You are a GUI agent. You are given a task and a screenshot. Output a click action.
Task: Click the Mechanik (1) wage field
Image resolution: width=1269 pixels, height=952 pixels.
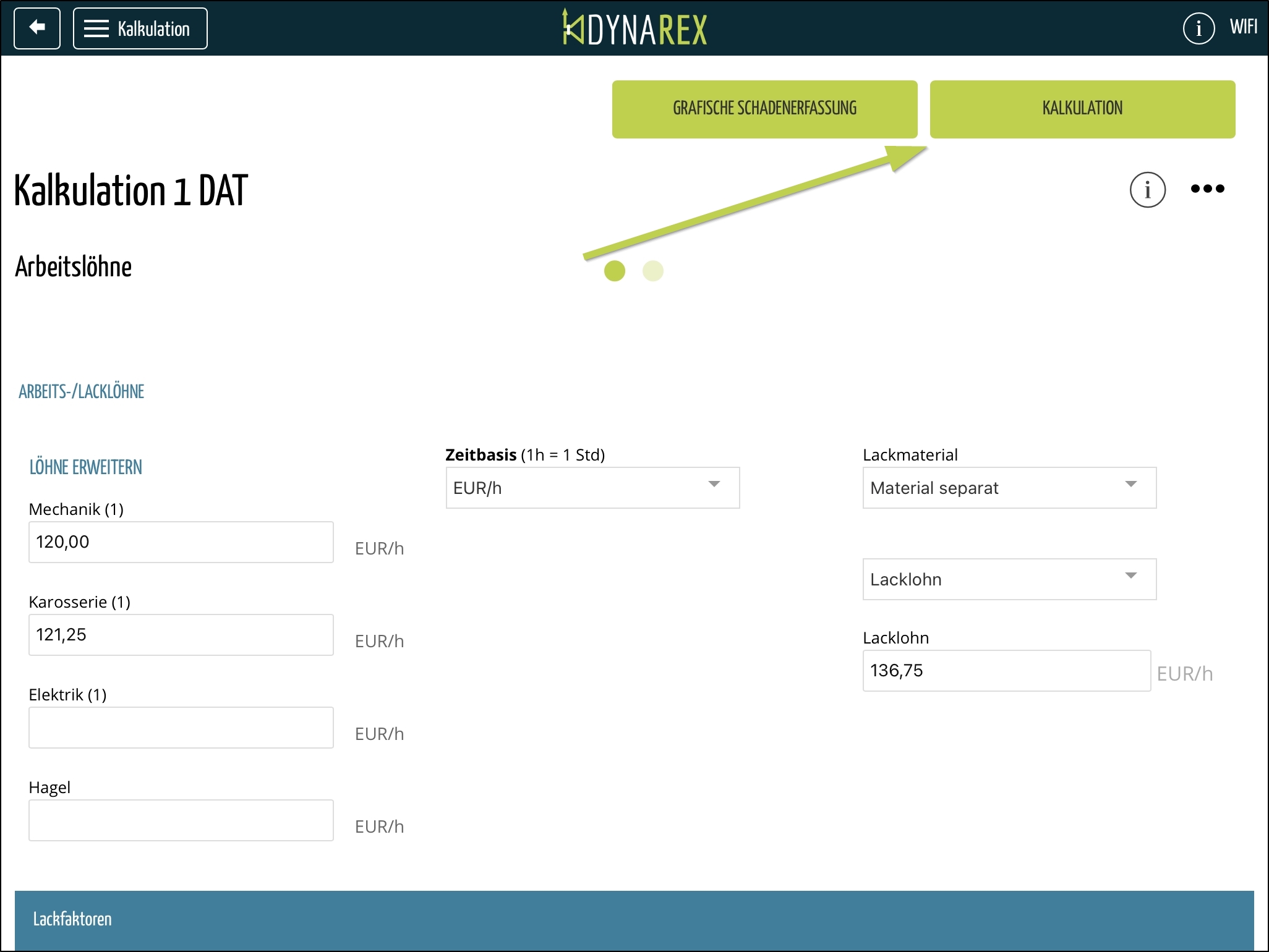(x=181, y=542)
